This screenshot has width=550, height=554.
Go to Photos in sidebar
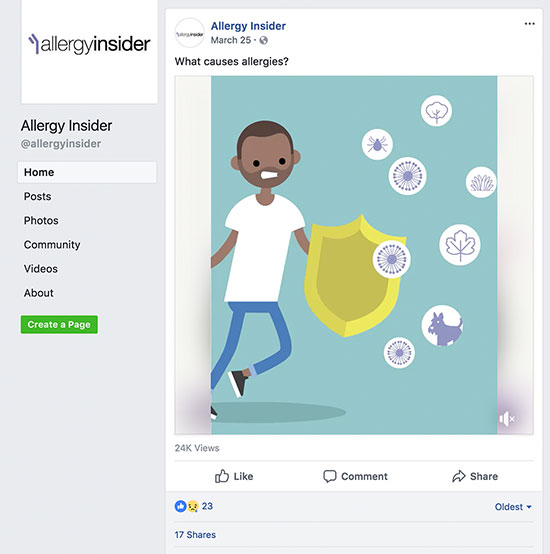(41, 220)
